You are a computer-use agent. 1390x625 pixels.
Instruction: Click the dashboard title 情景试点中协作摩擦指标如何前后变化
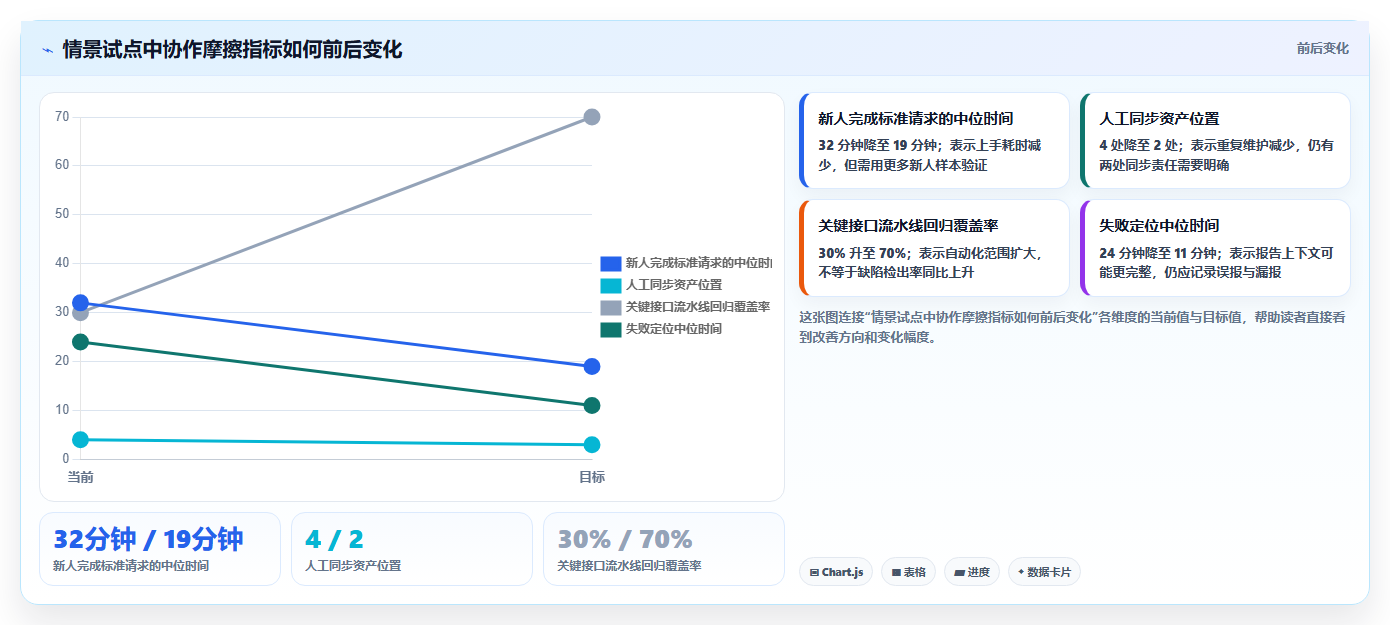pos(232,49)
